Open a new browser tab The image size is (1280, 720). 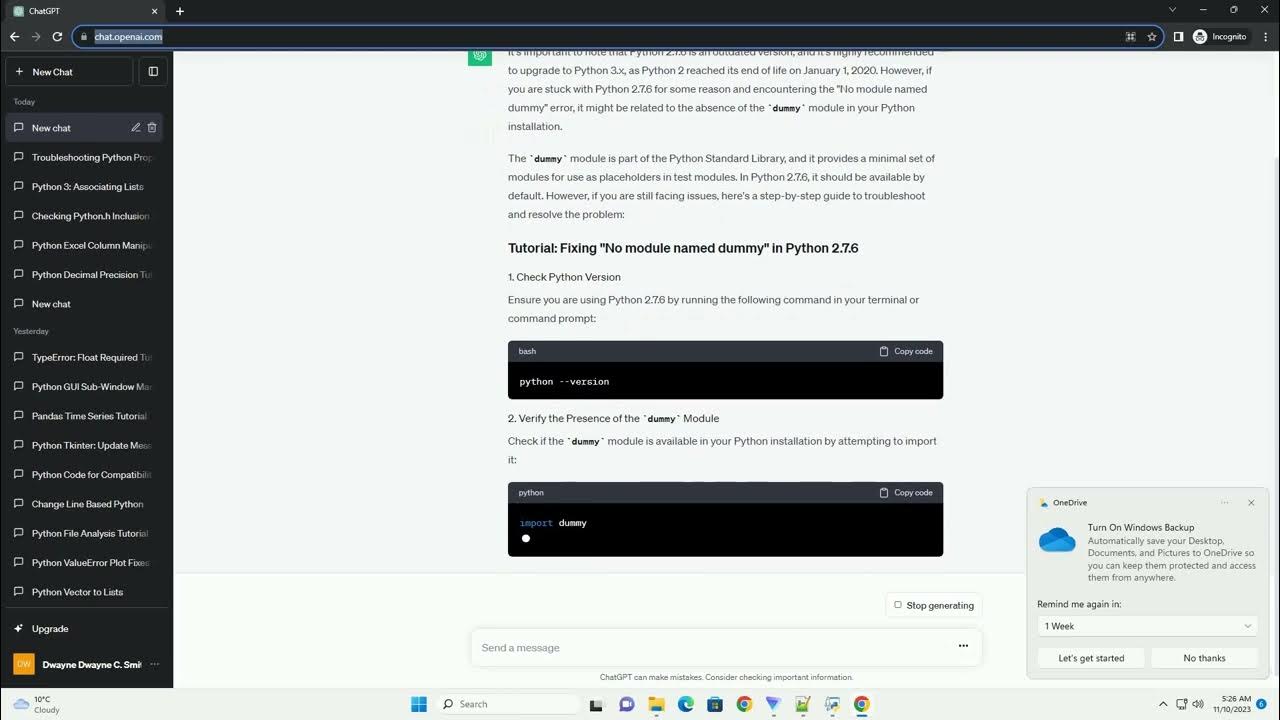coord(180,11)
